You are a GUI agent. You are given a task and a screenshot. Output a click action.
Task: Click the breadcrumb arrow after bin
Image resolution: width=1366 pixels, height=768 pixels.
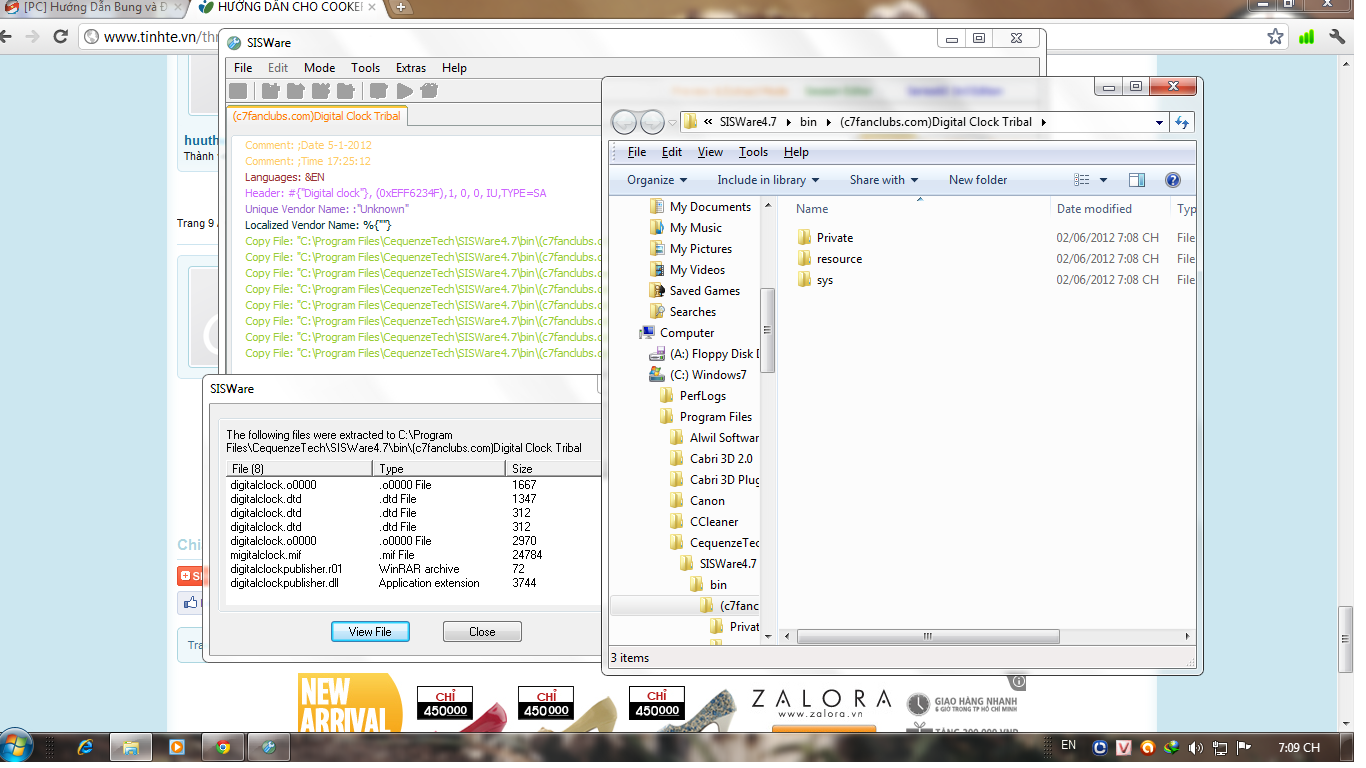pos(828,122)
